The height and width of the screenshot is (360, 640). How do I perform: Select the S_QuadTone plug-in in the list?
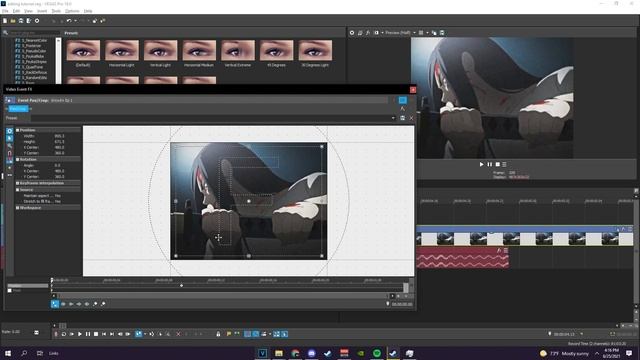click(32, 67)
